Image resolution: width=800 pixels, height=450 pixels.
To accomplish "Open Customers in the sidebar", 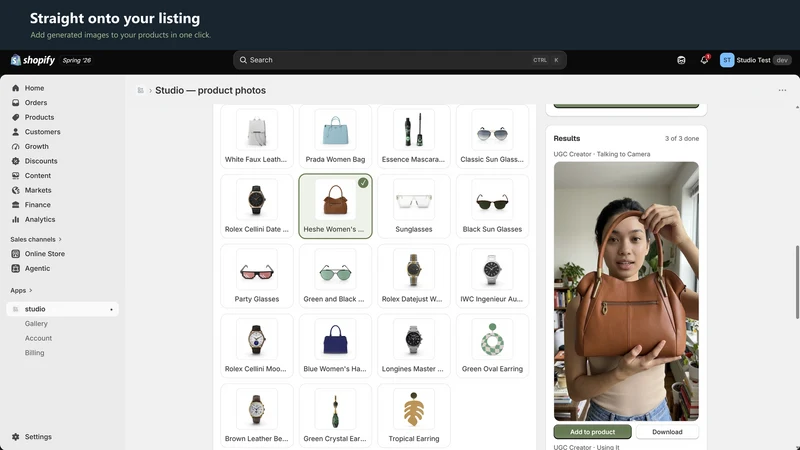I will [x=42, y=132].
